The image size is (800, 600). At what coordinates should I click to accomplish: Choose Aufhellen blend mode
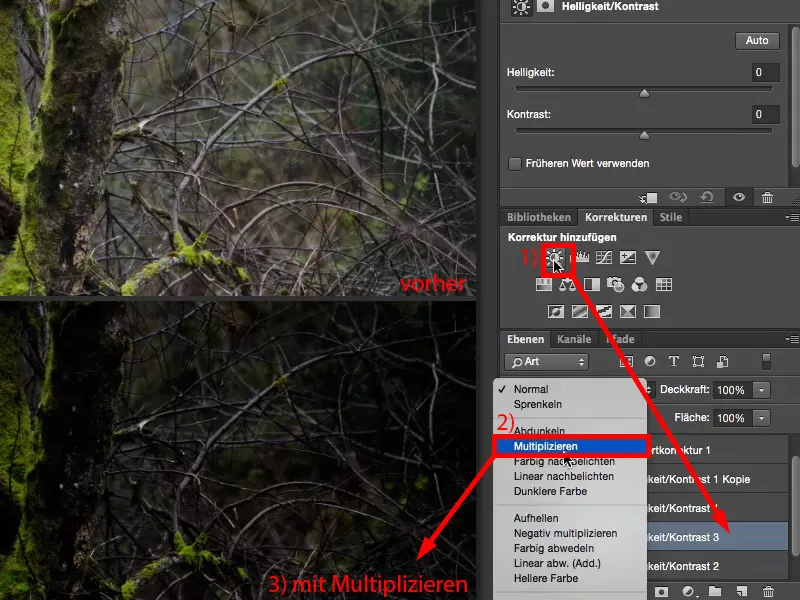click(570, 518)
